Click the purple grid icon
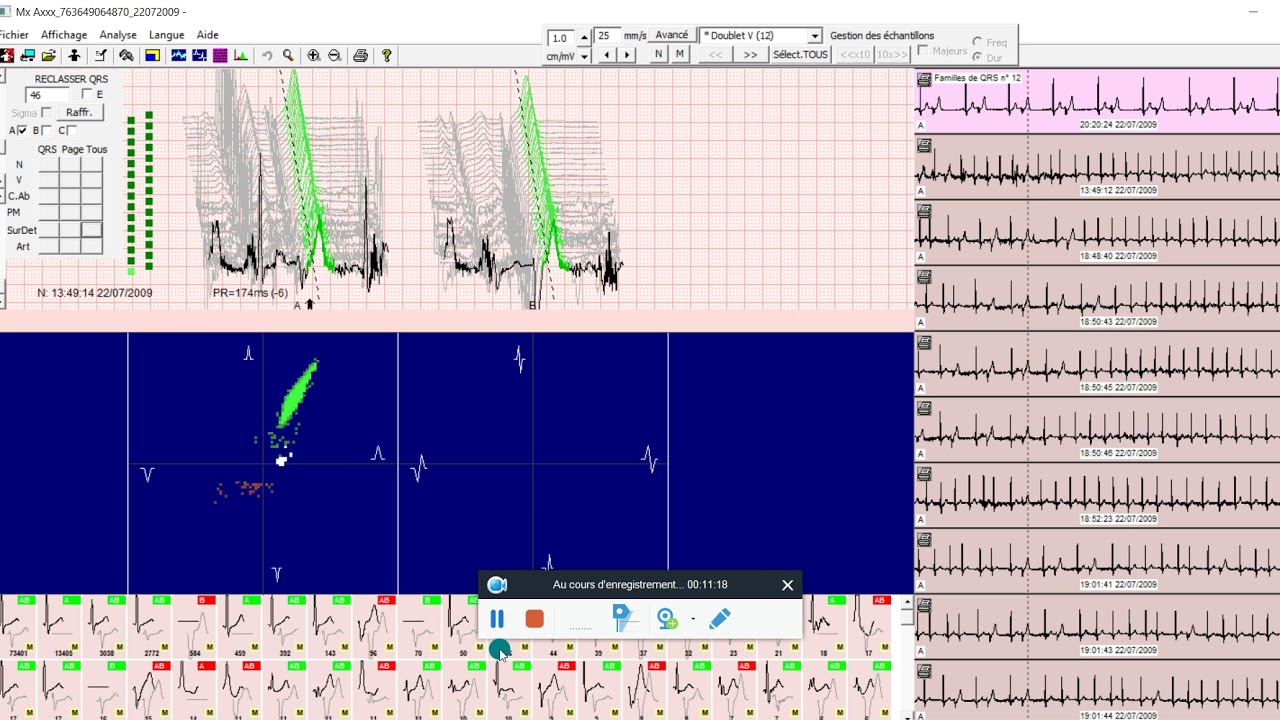Image resolution: width=1280 pixels, height=720 pixels. 220,55
